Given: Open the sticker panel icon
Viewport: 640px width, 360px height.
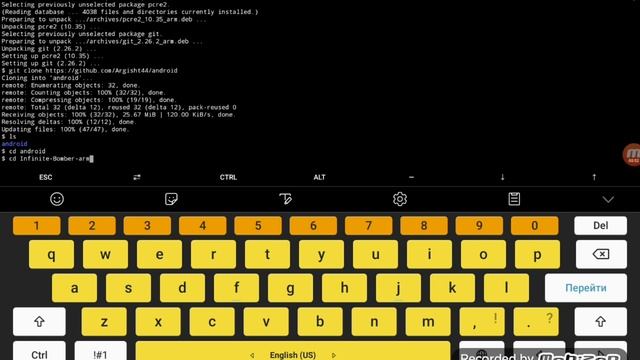Looking at the screenshot, I should tap(171, 199).
